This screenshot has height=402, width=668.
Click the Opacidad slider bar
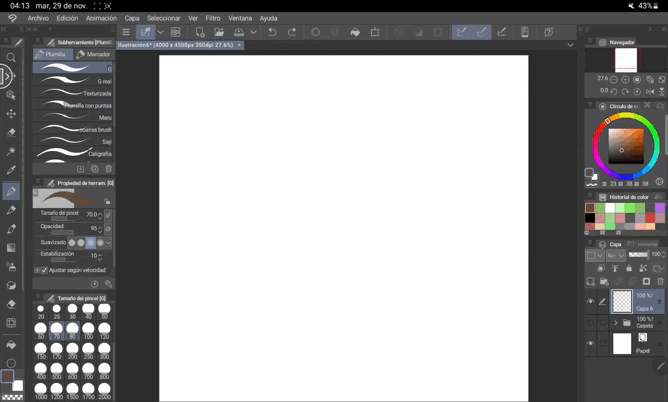63,233
